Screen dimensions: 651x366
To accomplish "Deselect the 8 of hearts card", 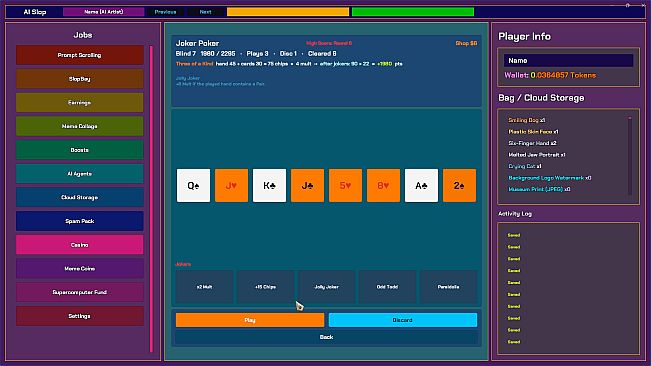I will (383, 185).
